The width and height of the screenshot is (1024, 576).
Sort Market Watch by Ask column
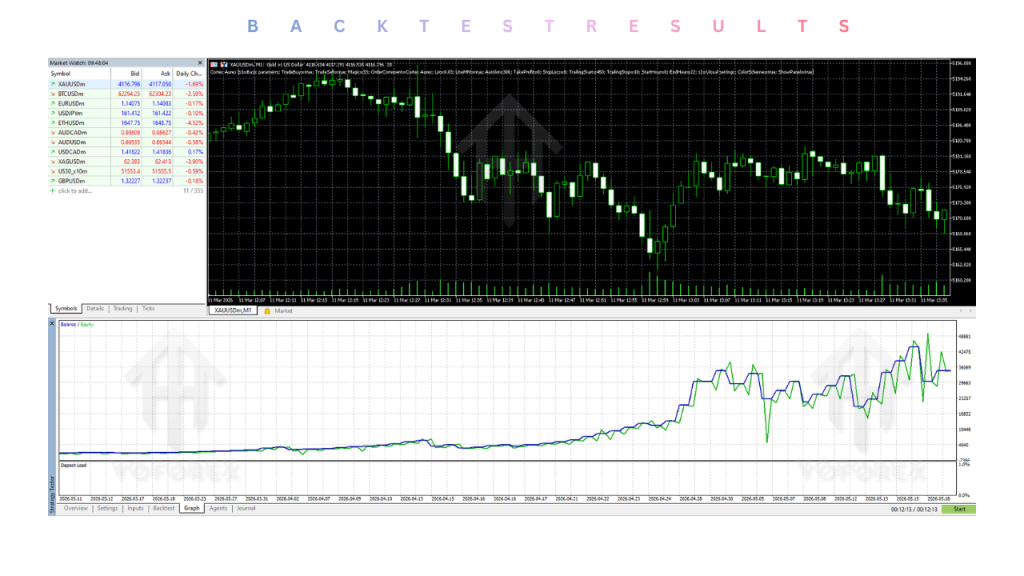click(157, 74)
